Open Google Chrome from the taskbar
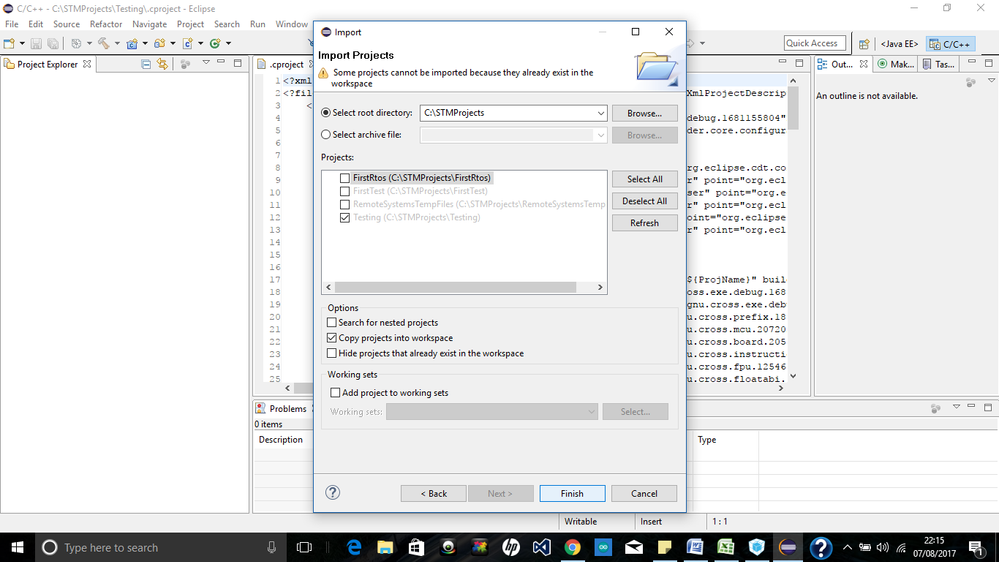Screen dimensions: 999x562 [x=572, y=547]
